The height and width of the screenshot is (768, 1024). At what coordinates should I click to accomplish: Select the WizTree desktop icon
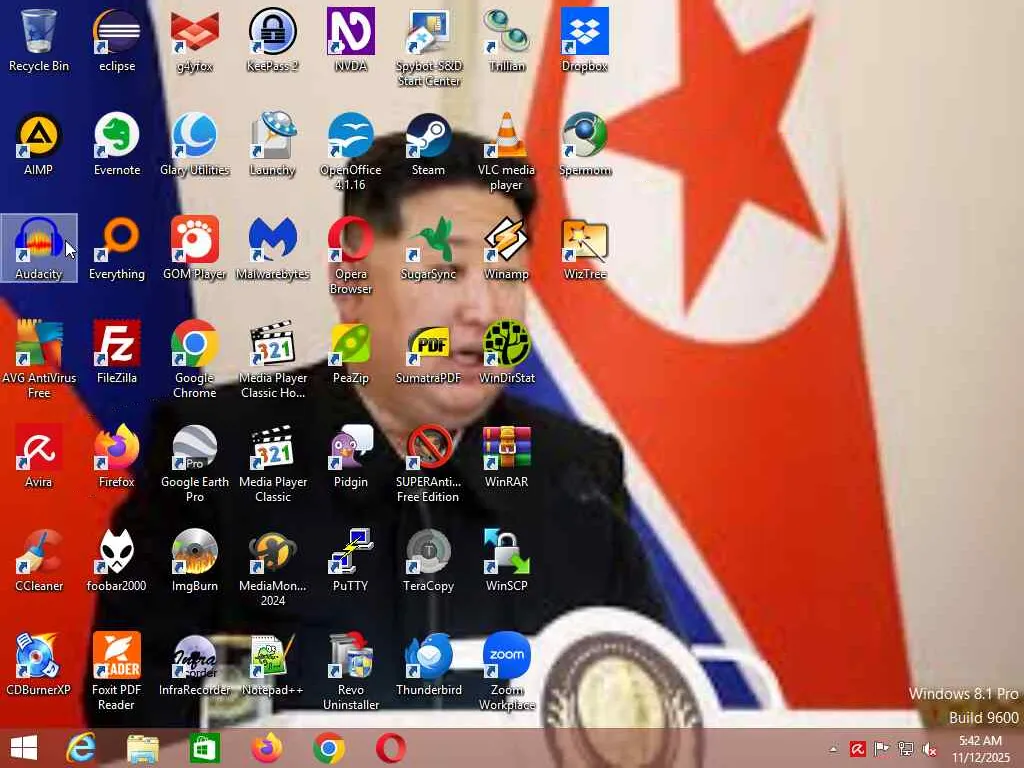pos(584,248)
